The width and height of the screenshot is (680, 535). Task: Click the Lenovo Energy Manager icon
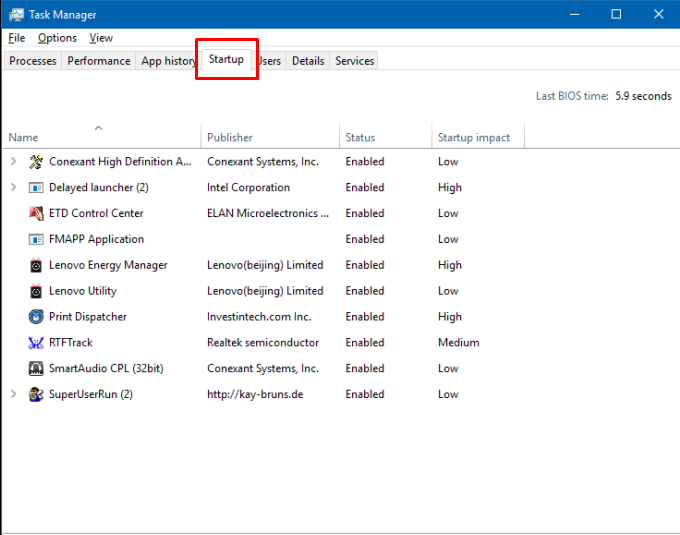36,265
